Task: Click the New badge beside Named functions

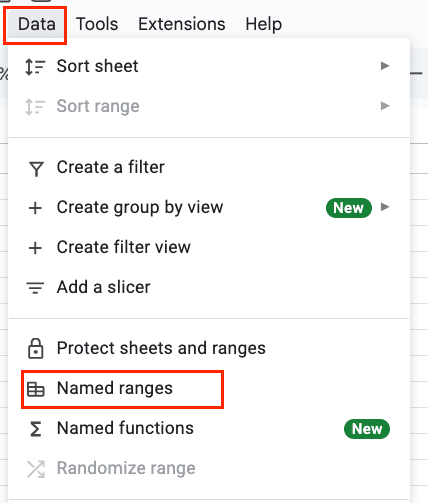Action: click(x=367, y=429)
